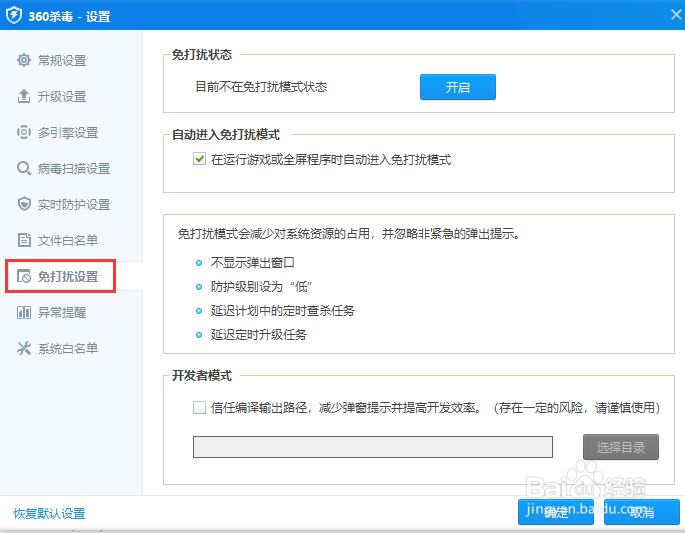This screenshot has width=685, height=533.
Task: Click the 免打扰状态 section heading
Action: 202,55
